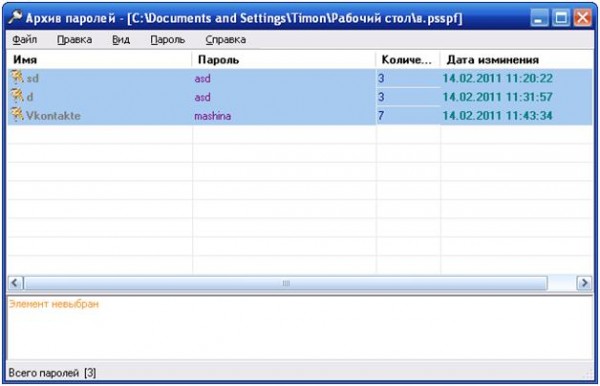Screen dimensions: 600x386
Task: Click the date 14.02.2011 11:31:57
Action: pos(497,97)
